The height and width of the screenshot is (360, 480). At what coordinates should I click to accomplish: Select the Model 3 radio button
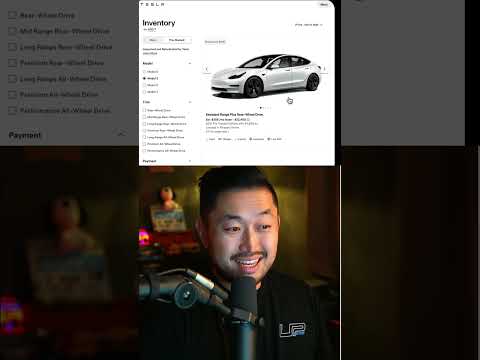(x=144, y=78)
